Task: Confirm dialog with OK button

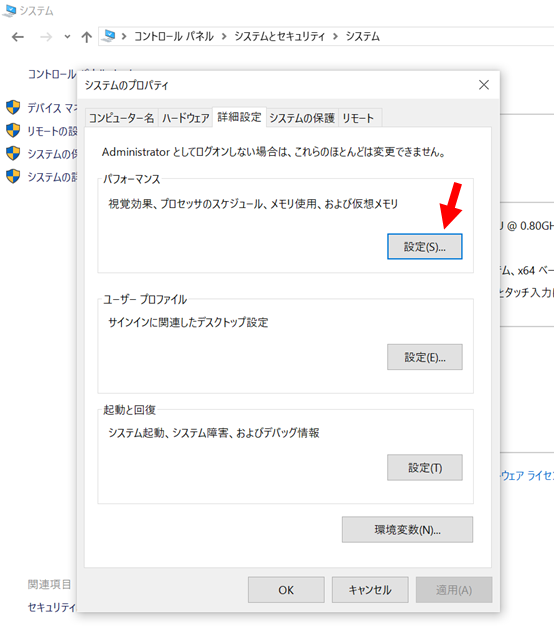Action: (286, 590)
